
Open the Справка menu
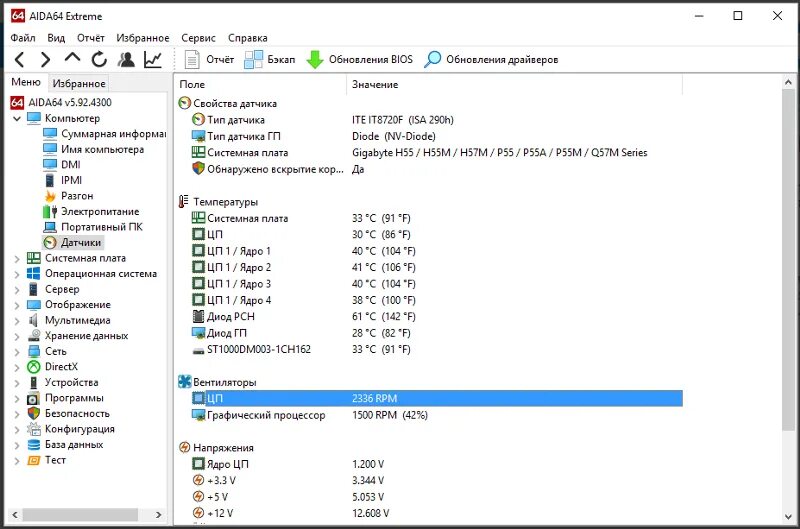click(x=247, y=38)
